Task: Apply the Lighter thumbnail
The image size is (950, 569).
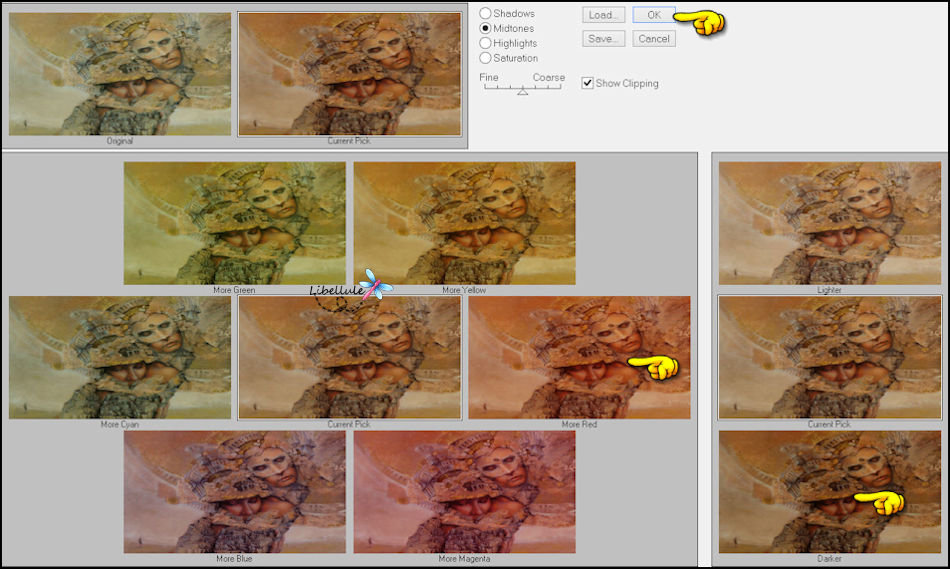Action: 829,223
